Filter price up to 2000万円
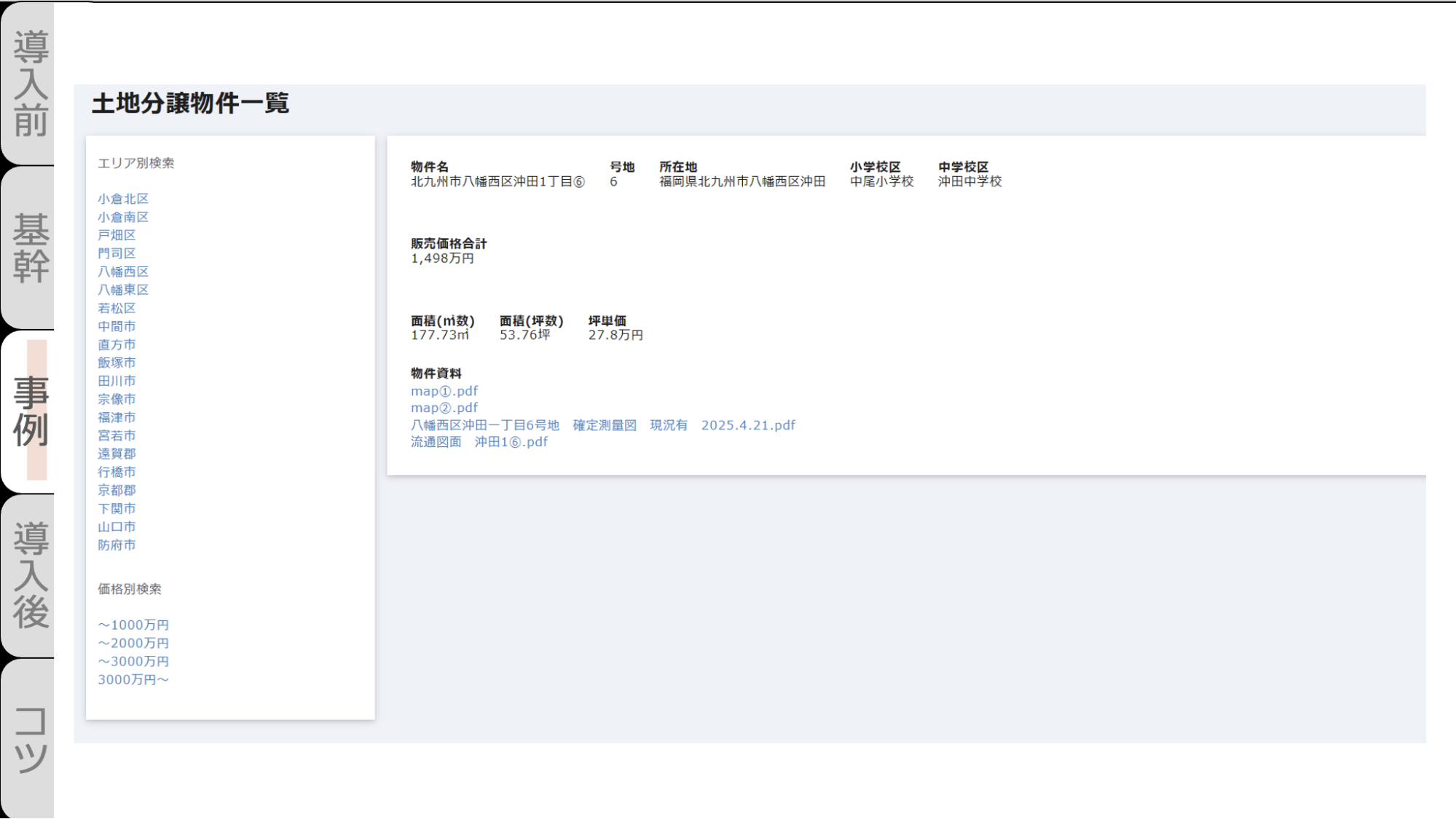The width and height of the screenshot is (1456, 819). tap(133, 643)
